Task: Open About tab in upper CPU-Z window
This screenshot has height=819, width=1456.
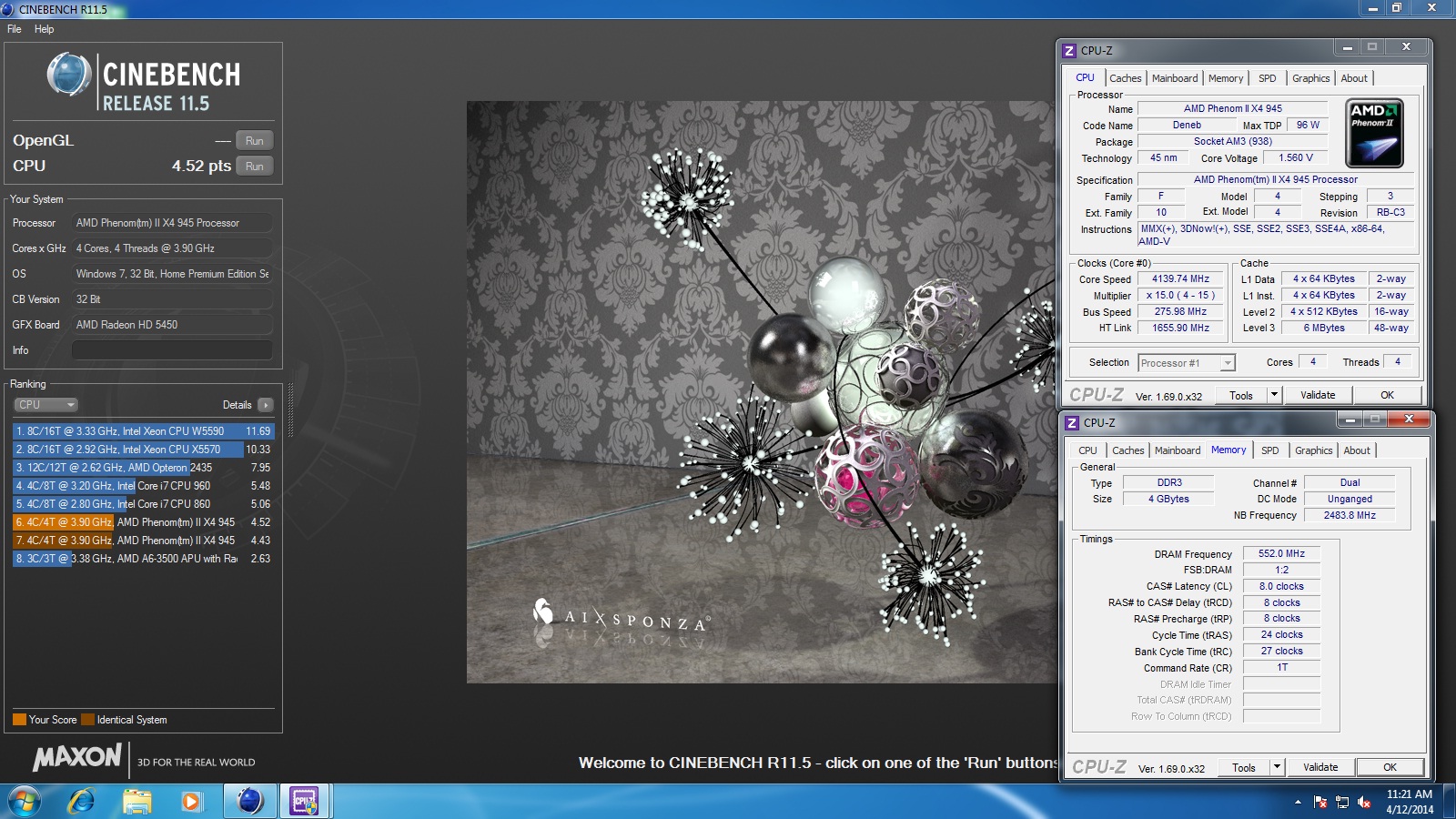Action: [1354, 78]
